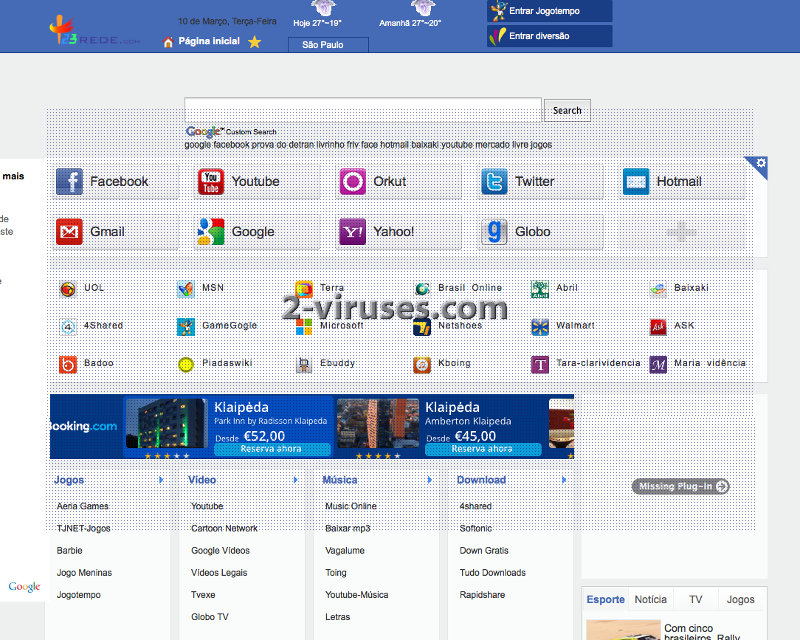Focus the Google custom search field

click(363, 110)
